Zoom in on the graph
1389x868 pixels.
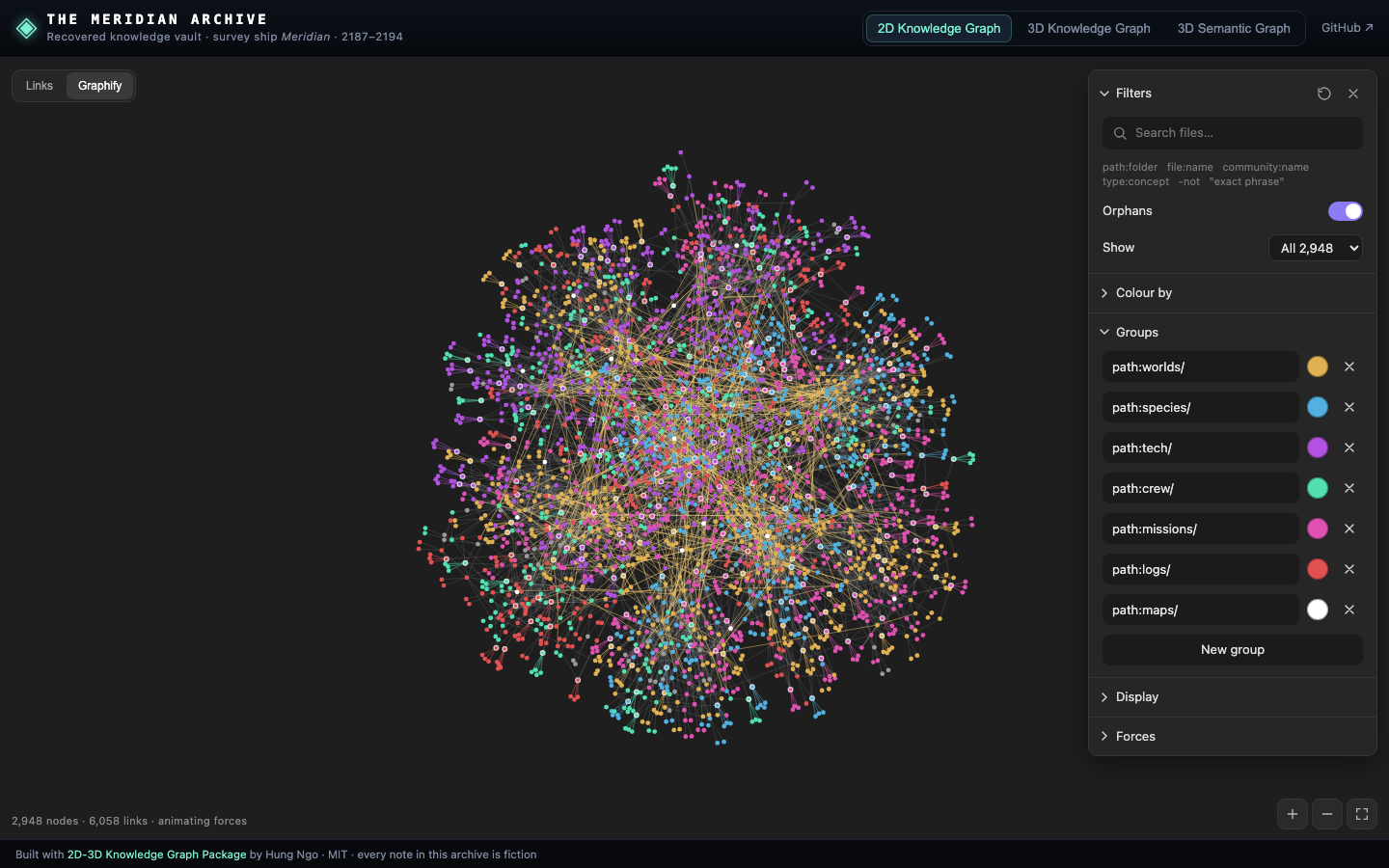click(1293, 814)
